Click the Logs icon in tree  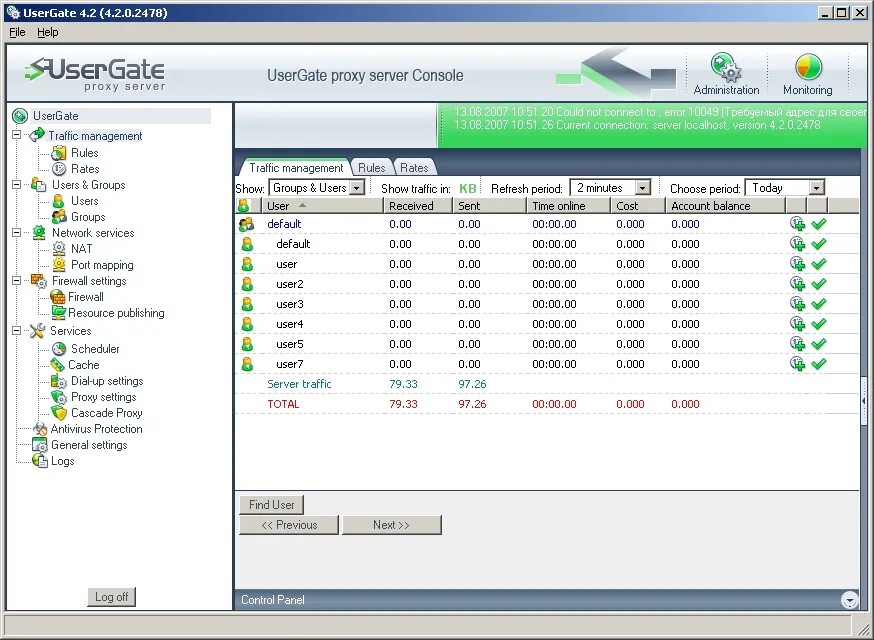tap(40, 460)
